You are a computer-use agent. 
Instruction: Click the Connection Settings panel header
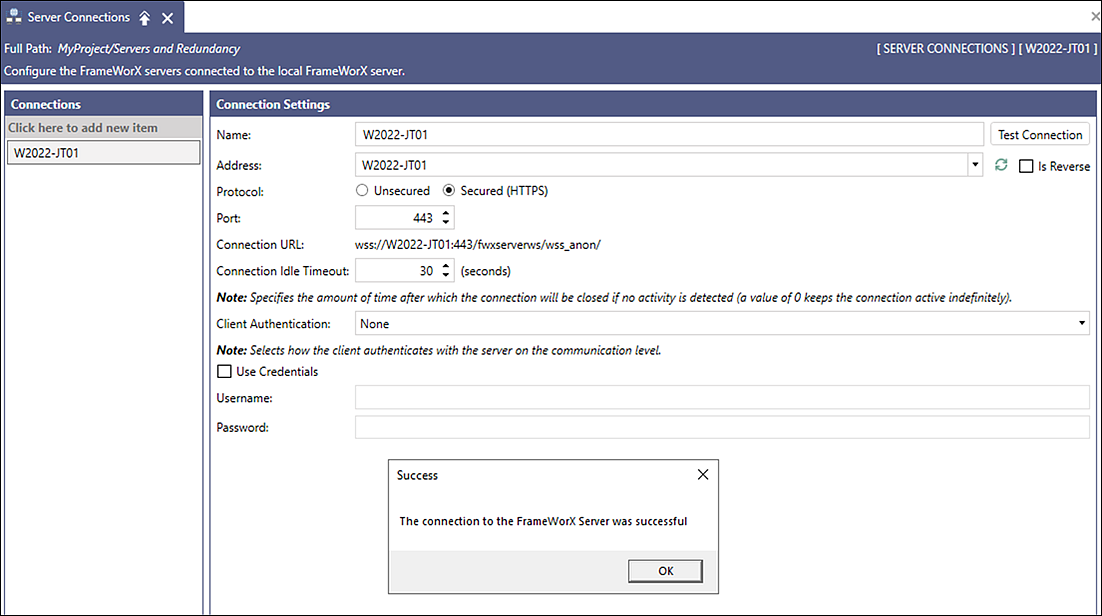click(653, 104)
